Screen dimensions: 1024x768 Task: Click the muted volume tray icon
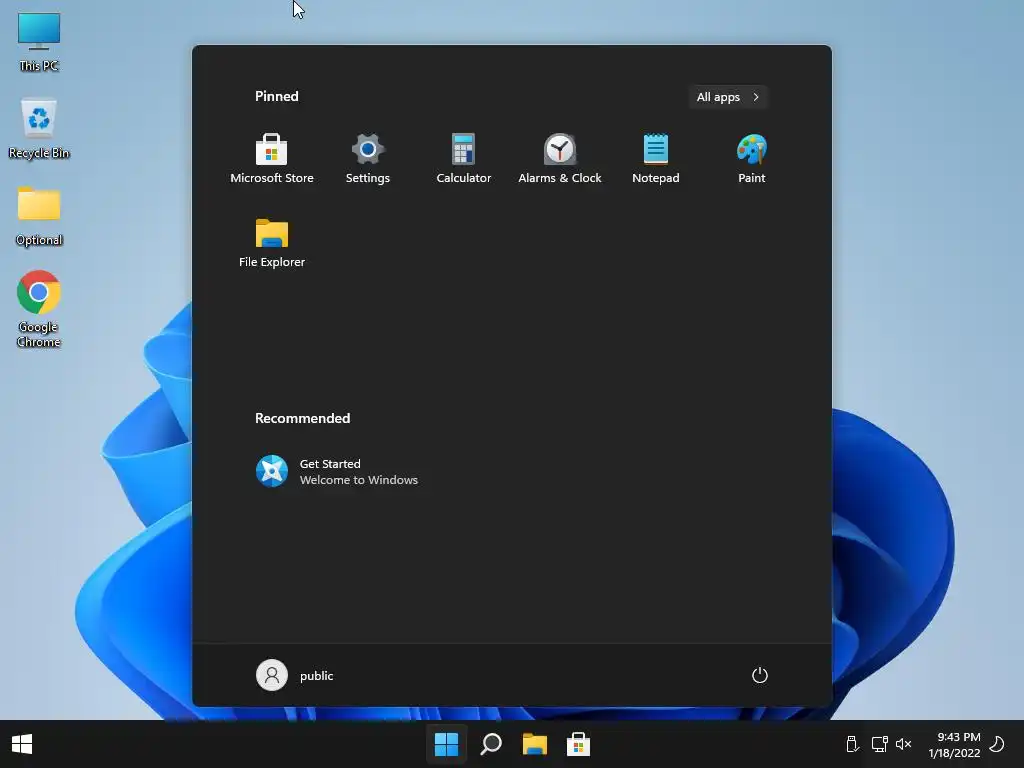coord(904,744)
